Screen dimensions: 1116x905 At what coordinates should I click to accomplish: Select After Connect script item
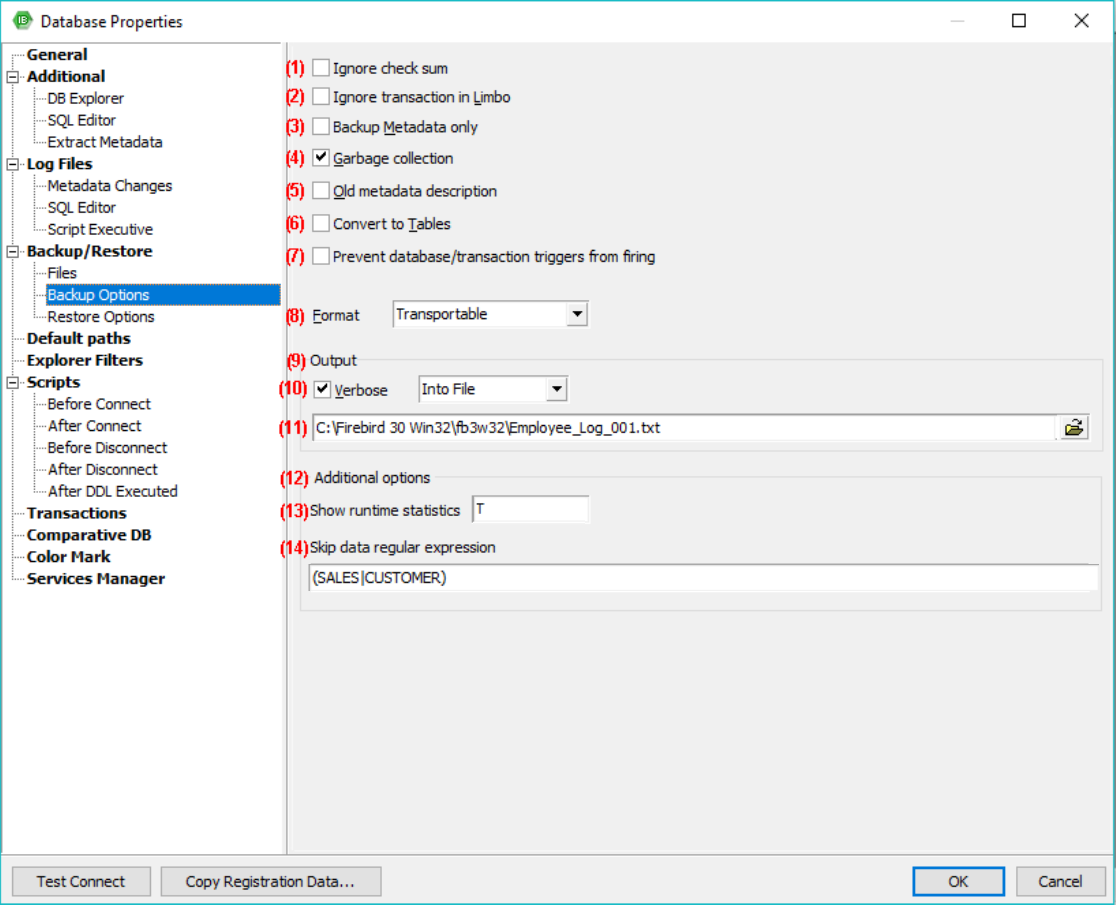[95, 426]
